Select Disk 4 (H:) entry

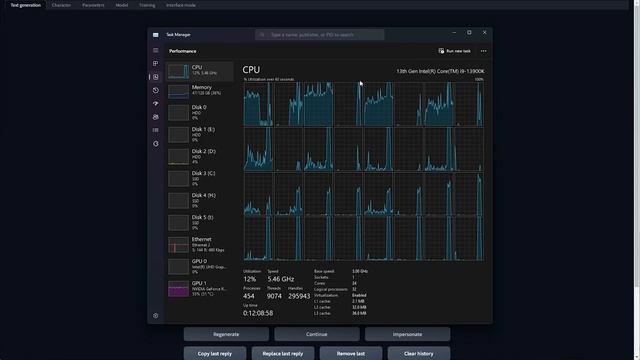pos(200,200)
